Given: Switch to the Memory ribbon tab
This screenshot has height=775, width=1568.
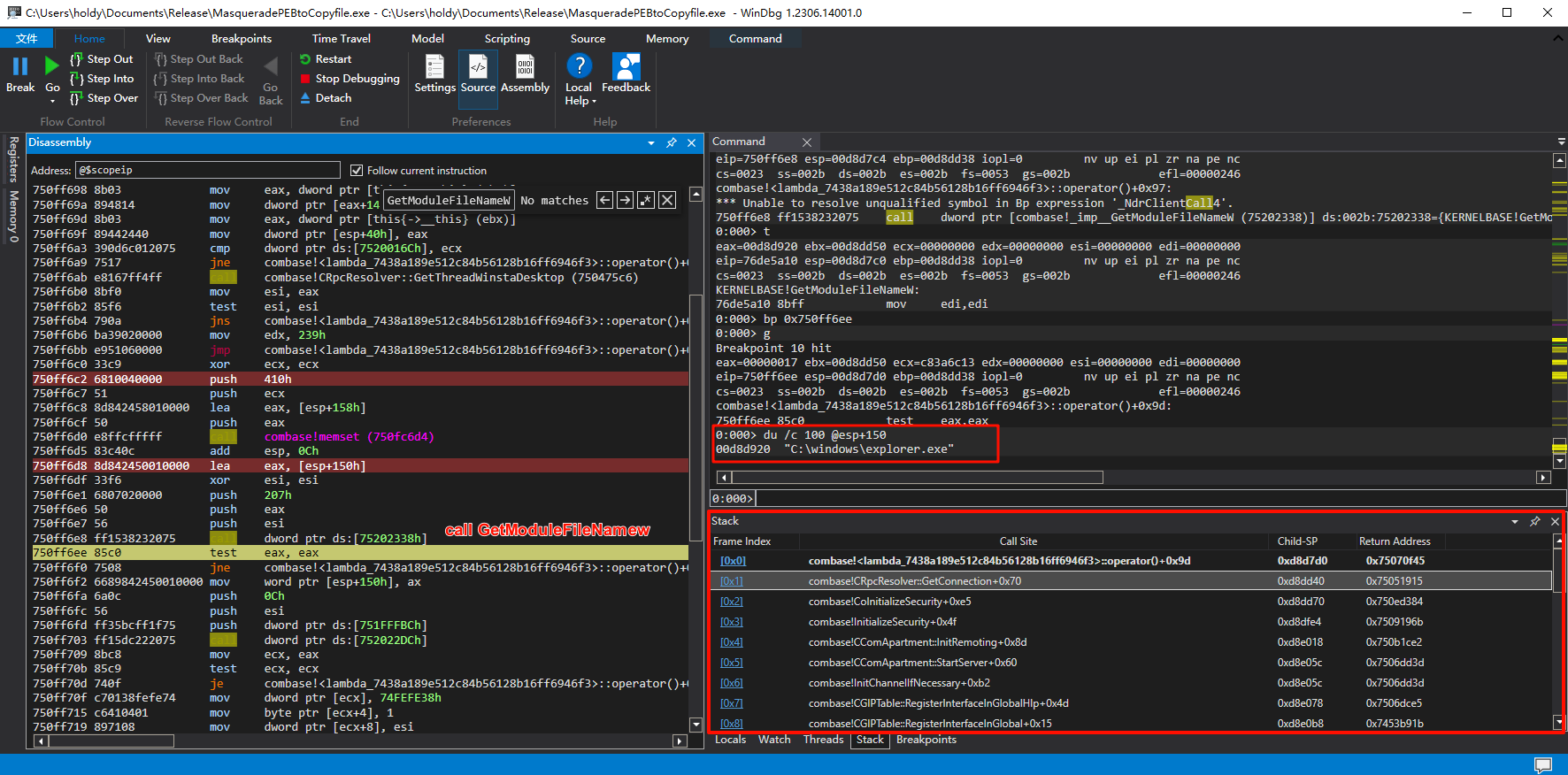Looking at the screenshot, I should coord(667,39).
